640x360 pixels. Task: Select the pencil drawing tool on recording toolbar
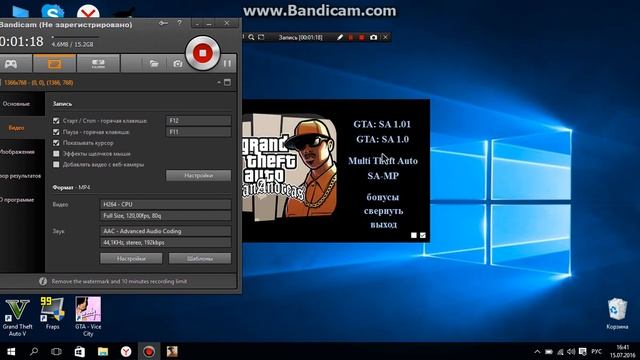[x=340, y=37]
